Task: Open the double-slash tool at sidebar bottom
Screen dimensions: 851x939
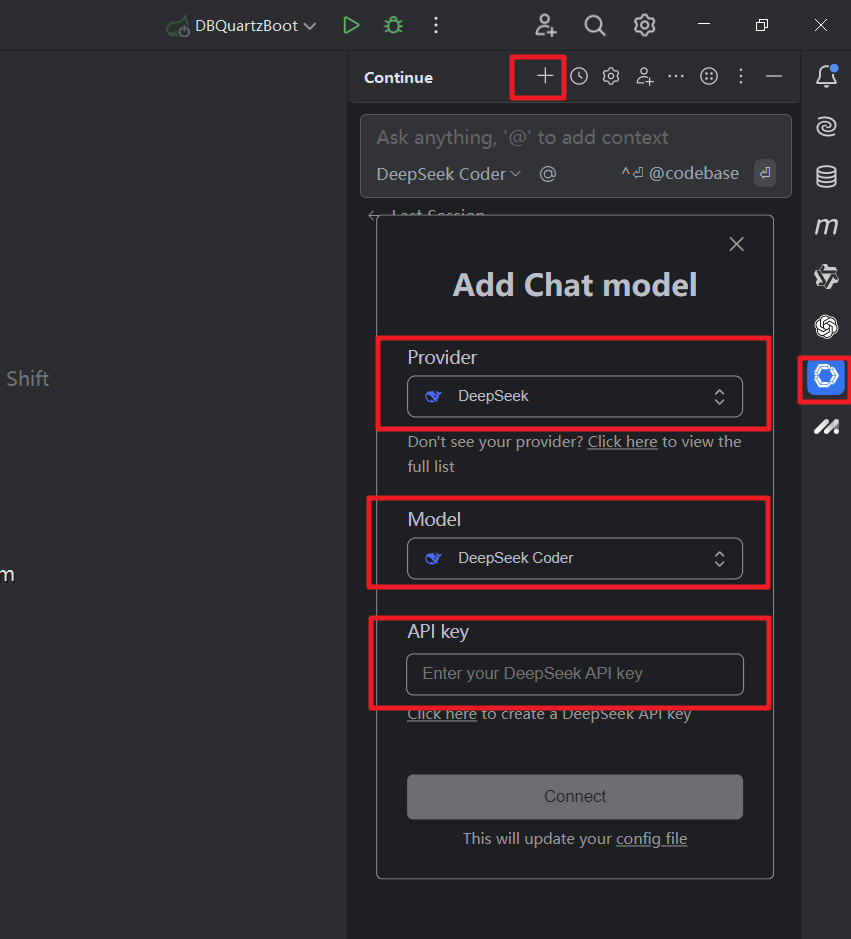Action: coord(826,426)
